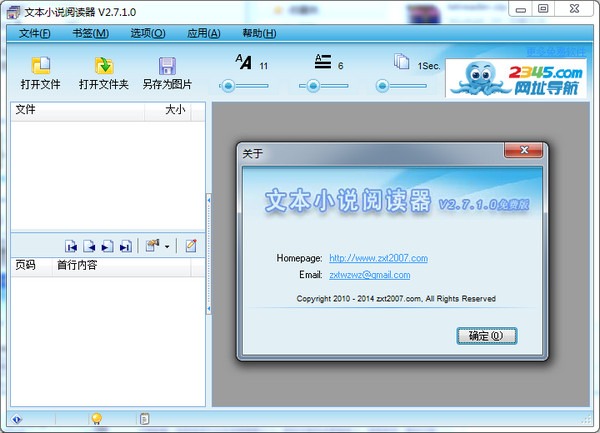Click the 打开文件夹 (Open Folder) toolbar icon
Viewport: 600px width, 433px height.
click(x=103, y=67)
